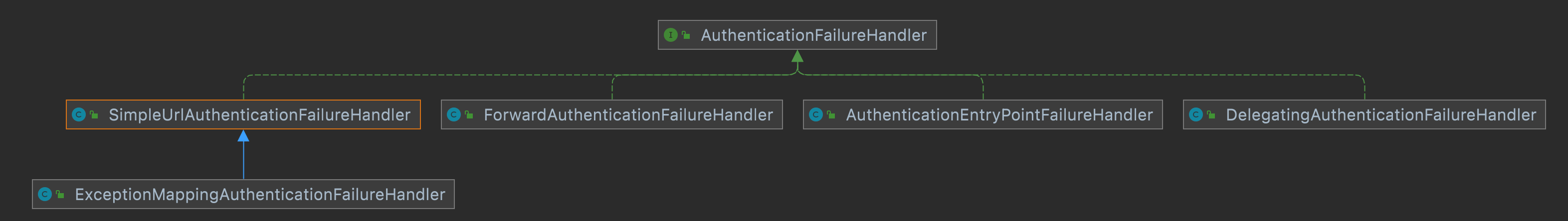Image resolution: width=1568 pixels, height=221 pixels.
Task: Click the class icon on ExceptionMappingAuthenticationFailureHandler
Action: (44, 194)
